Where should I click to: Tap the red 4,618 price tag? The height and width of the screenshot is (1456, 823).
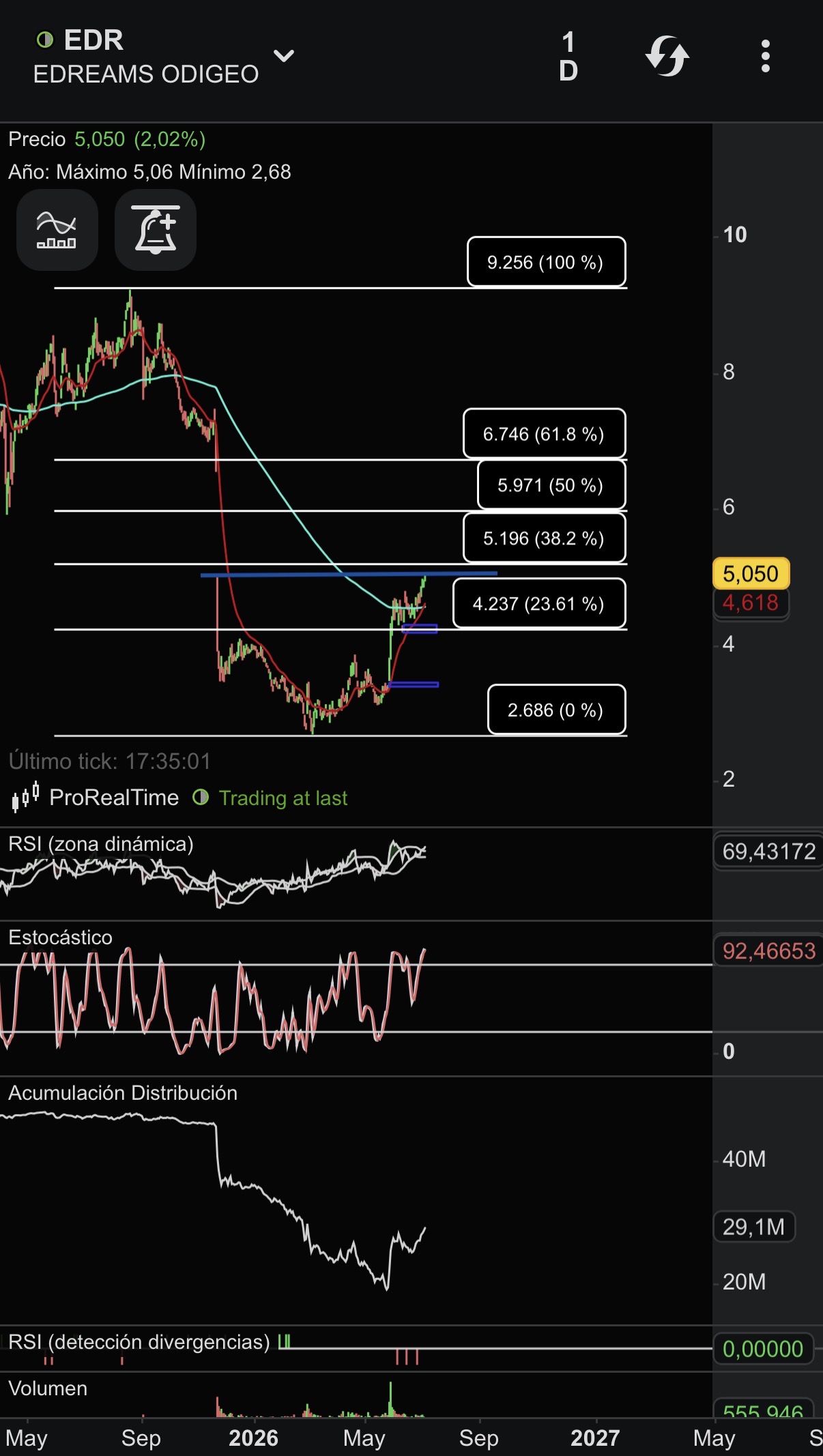pos(751,603)
